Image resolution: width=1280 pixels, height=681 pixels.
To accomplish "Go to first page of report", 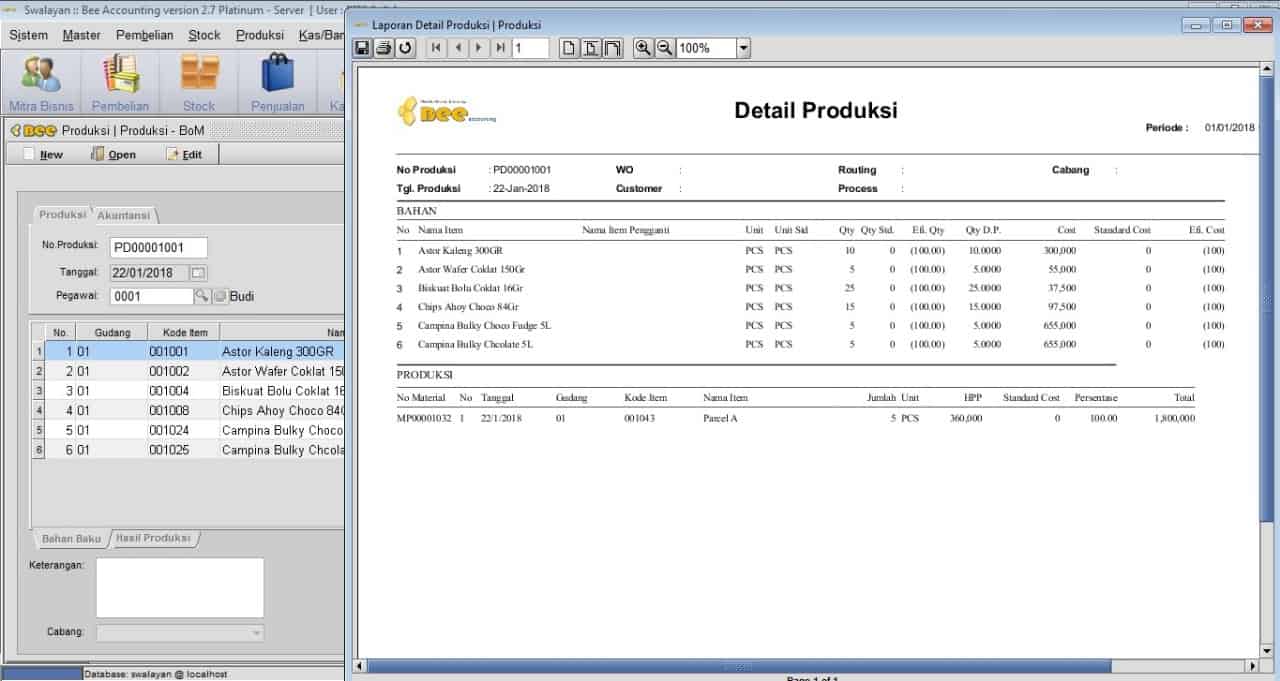I will click(437, 48).
